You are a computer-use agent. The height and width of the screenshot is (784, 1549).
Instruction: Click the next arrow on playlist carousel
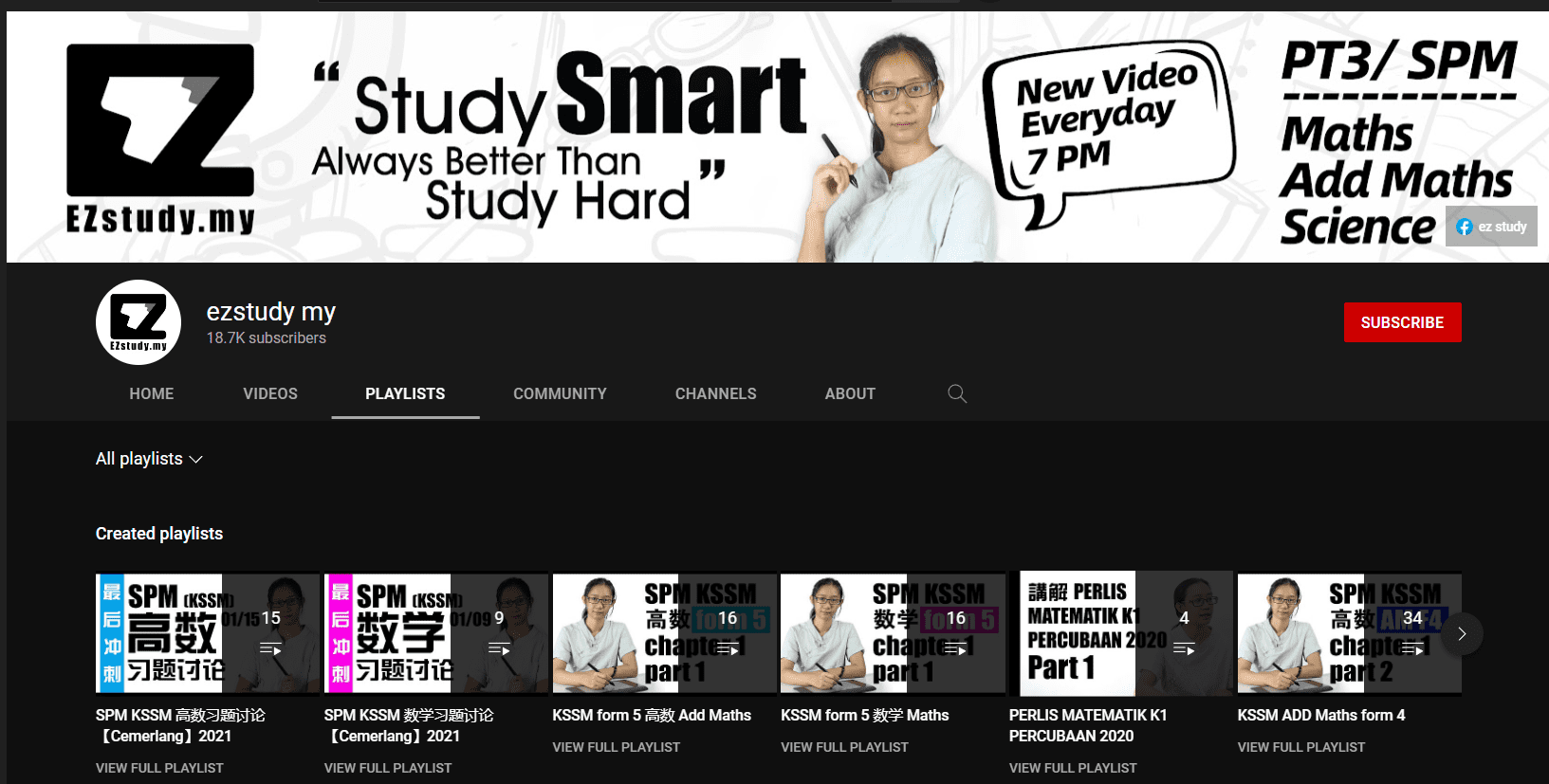click(x=1462, y=633)
